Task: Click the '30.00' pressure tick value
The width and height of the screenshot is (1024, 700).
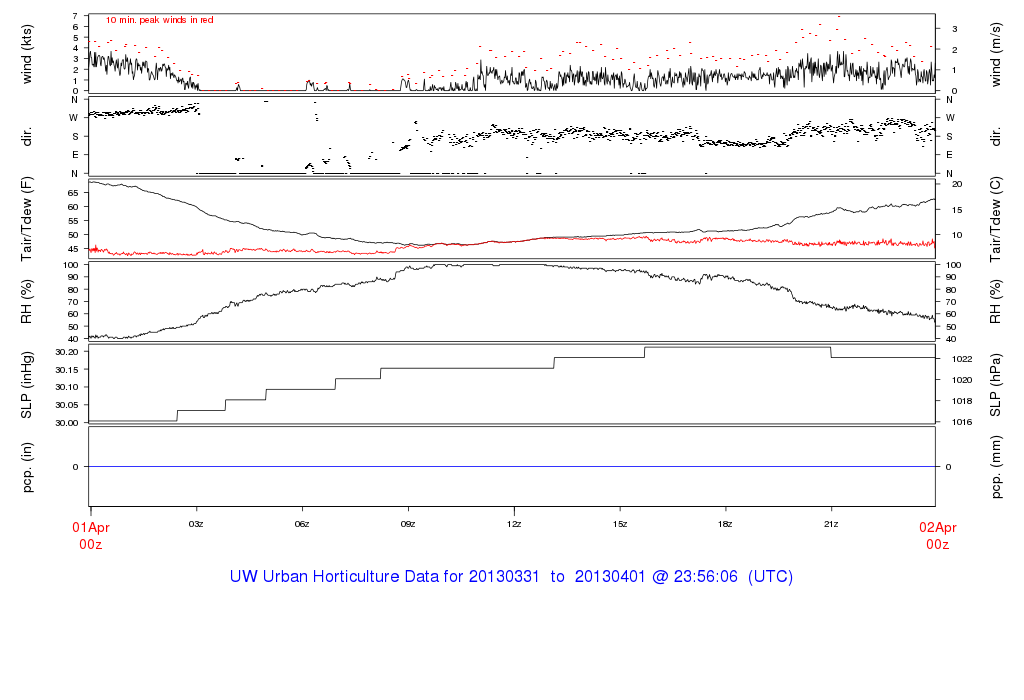Action: 67,423
